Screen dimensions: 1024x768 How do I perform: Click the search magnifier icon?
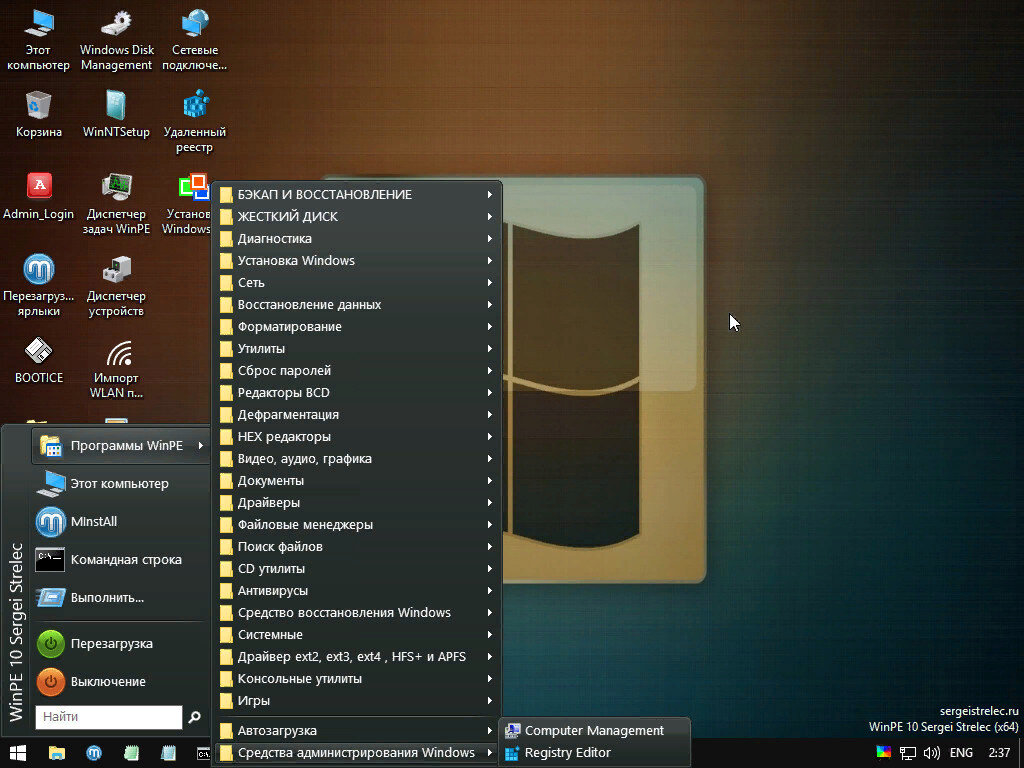[195, 717]
